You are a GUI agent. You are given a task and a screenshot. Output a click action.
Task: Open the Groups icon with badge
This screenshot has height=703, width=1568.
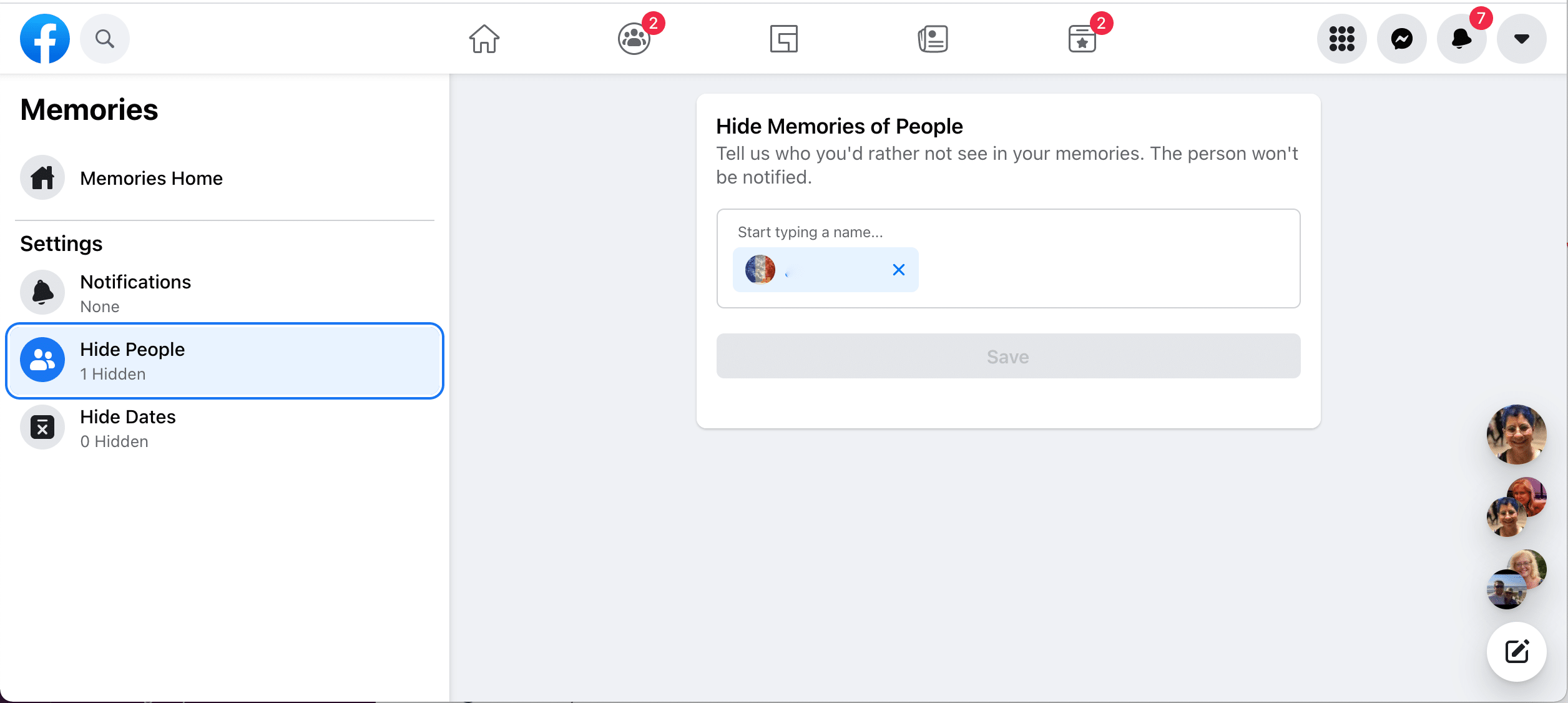click(x=635, y=39)
